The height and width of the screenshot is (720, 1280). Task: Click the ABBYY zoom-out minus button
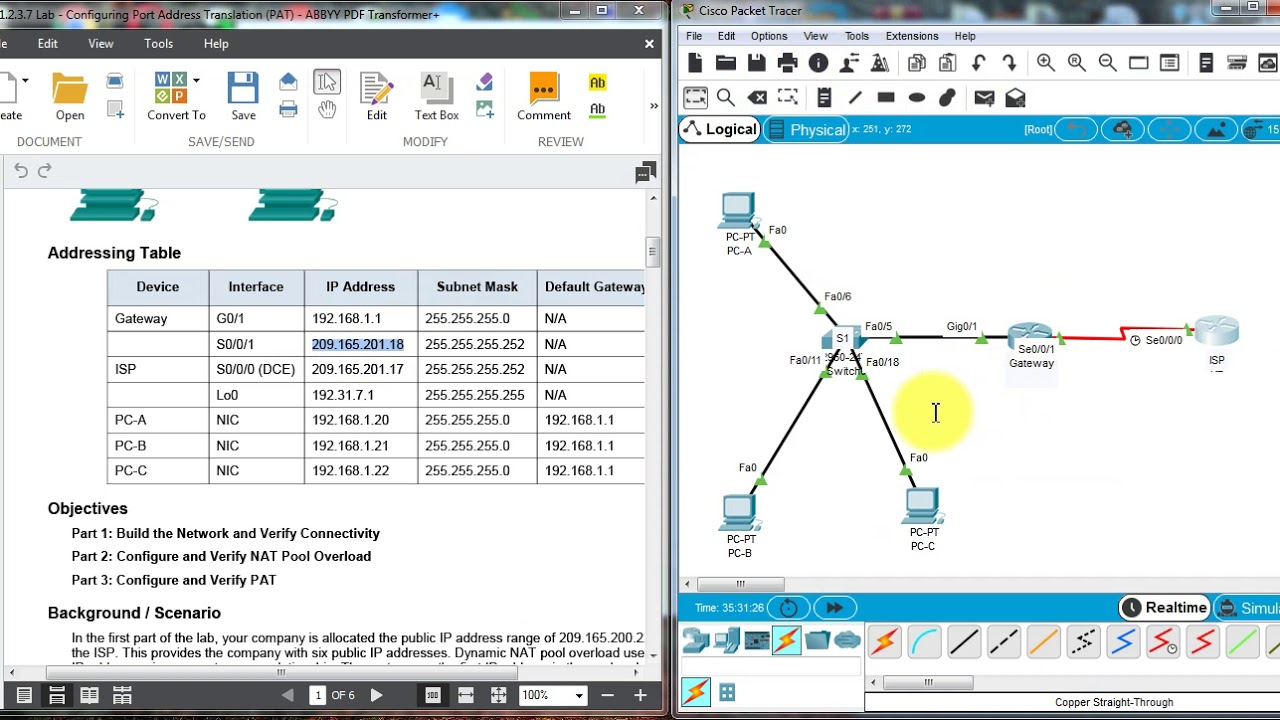(607, 695)
